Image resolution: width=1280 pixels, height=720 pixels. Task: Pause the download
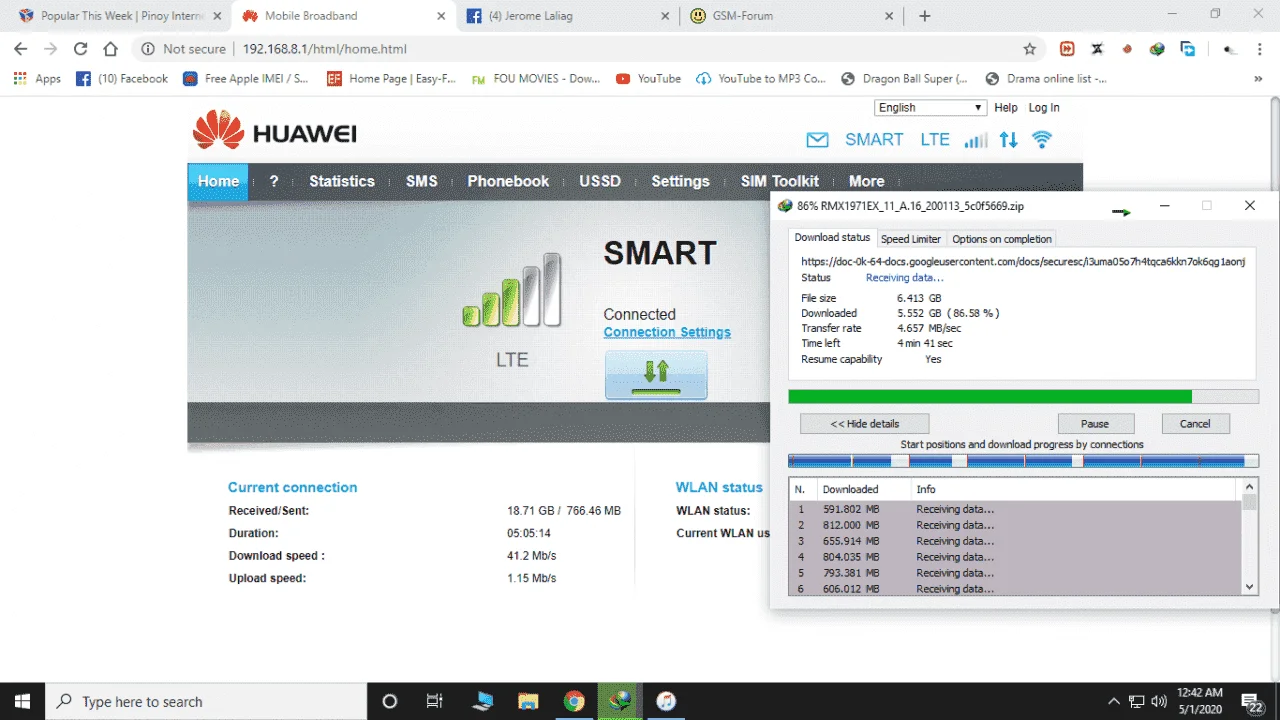[x=1095, y=423]
